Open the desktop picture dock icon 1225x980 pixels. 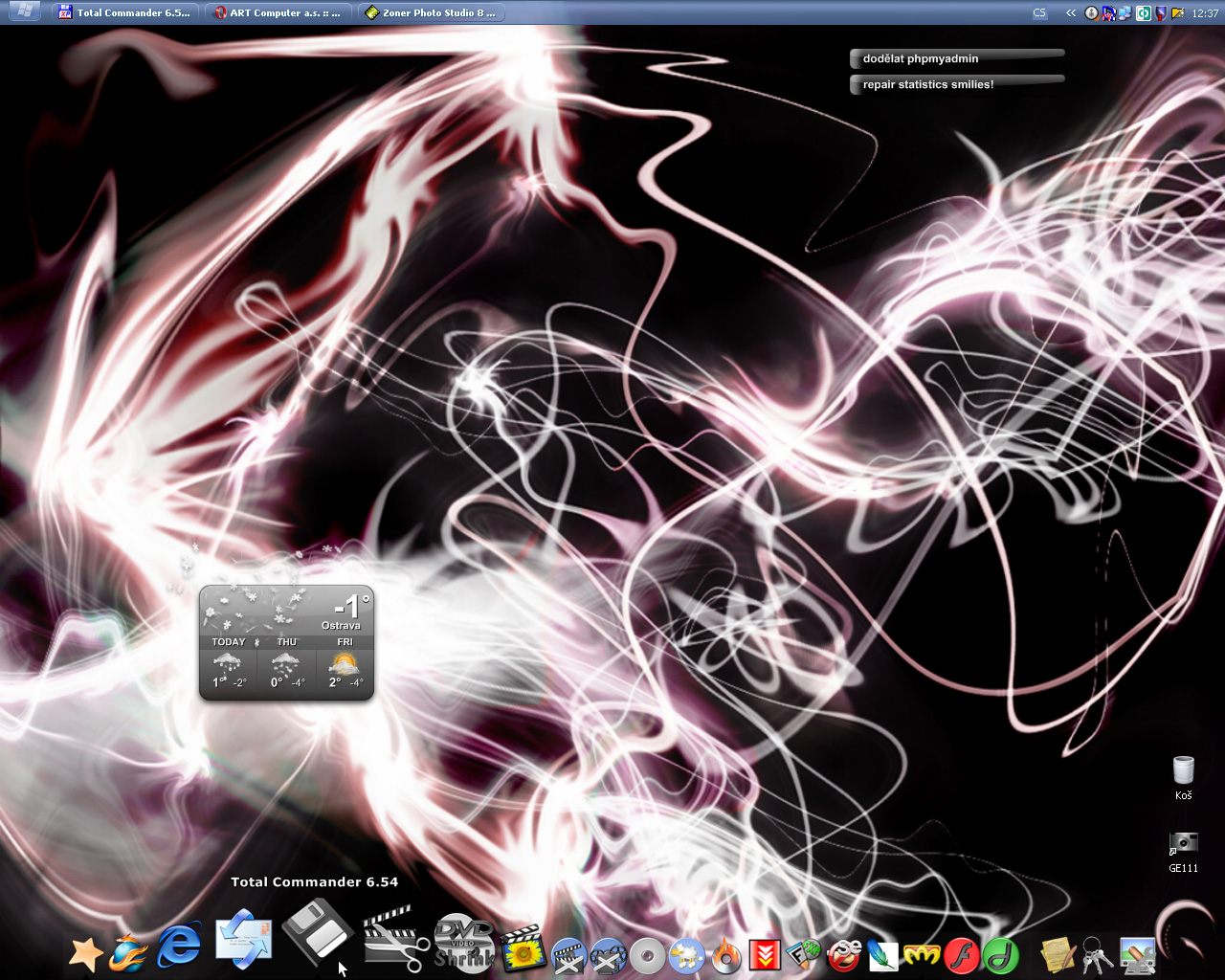tap(1138, 955)
